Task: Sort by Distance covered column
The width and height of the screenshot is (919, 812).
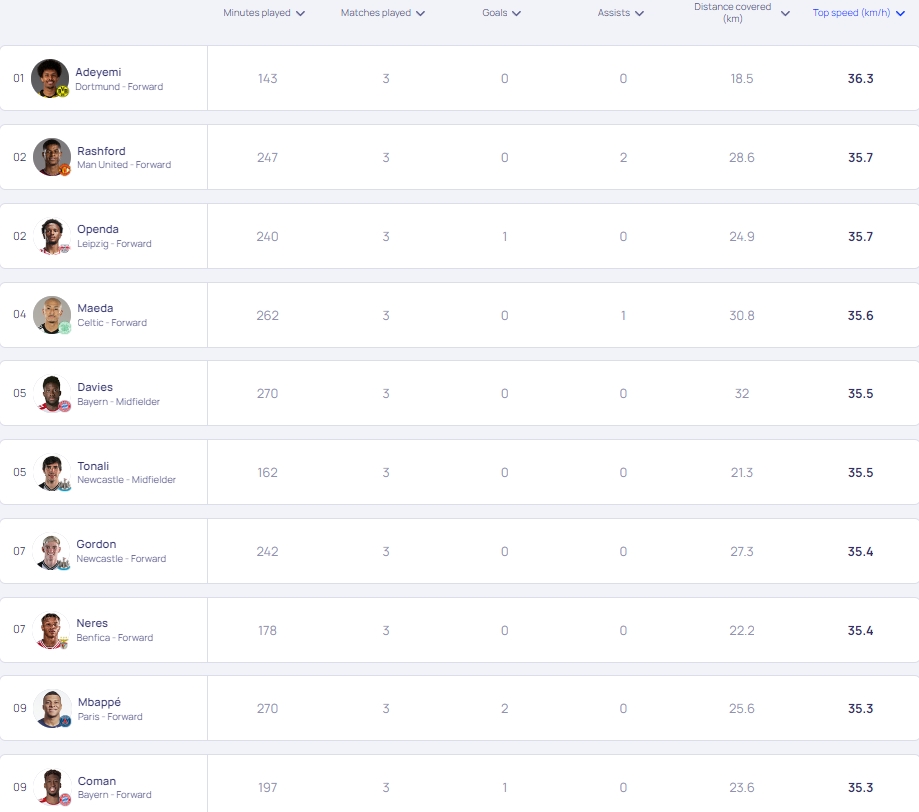Action: point(741,13)
